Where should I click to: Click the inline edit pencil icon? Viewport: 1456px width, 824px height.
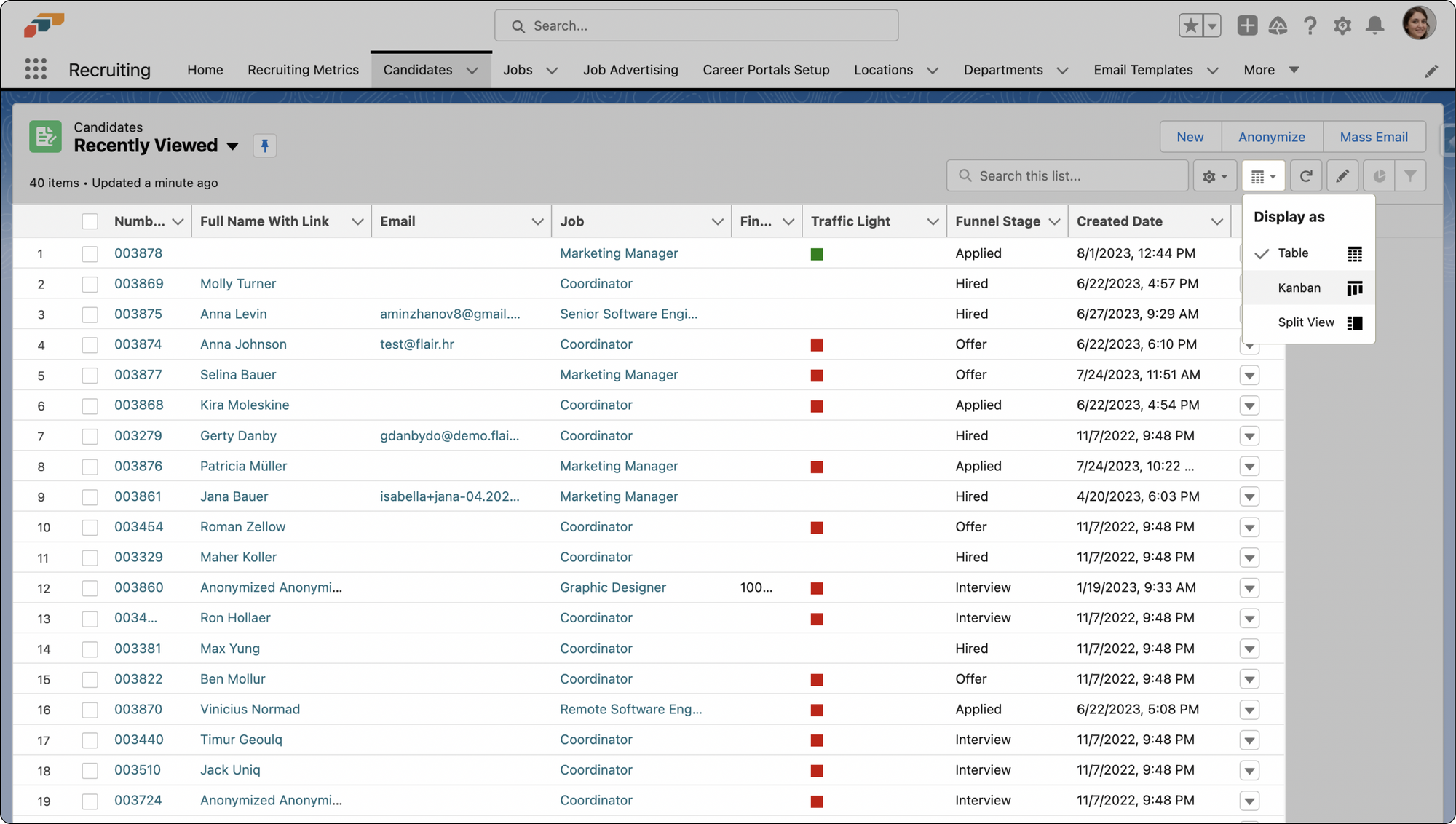click(x=1342, y=176)
